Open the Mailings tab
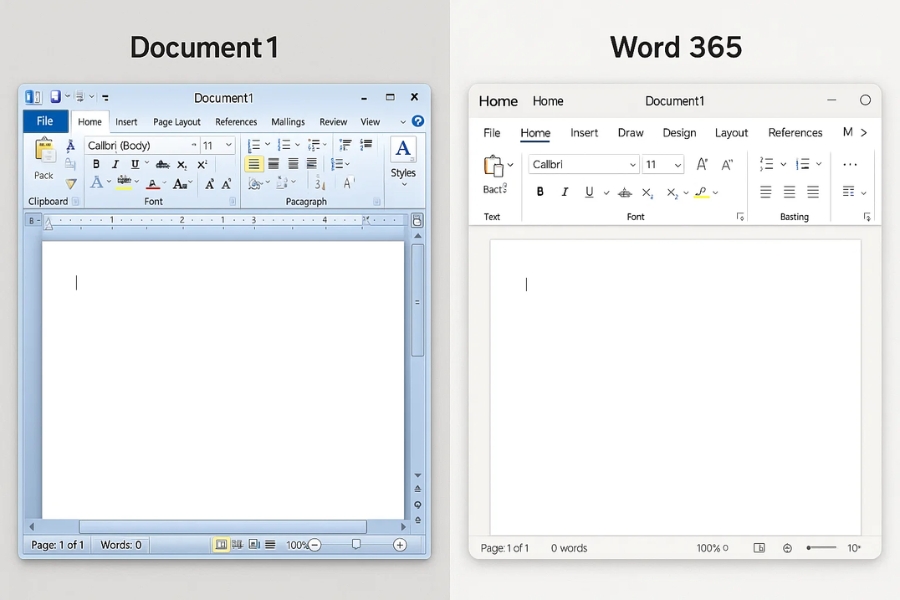This screenshot has height=600, width=900. pos(288,122)
